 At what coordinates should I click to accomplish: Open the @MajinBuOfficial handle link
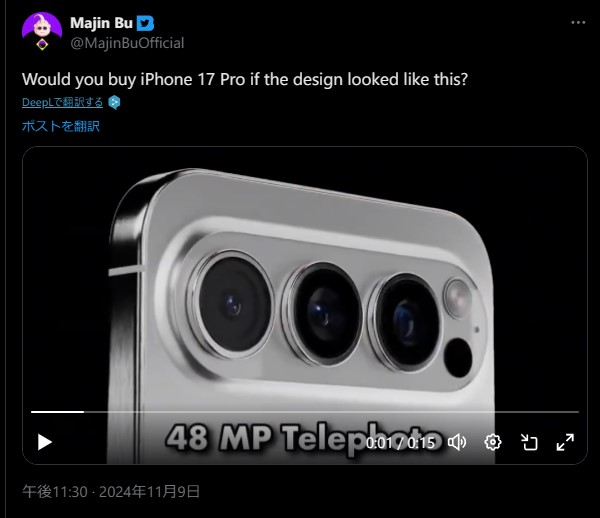click(x=127, y=43)
